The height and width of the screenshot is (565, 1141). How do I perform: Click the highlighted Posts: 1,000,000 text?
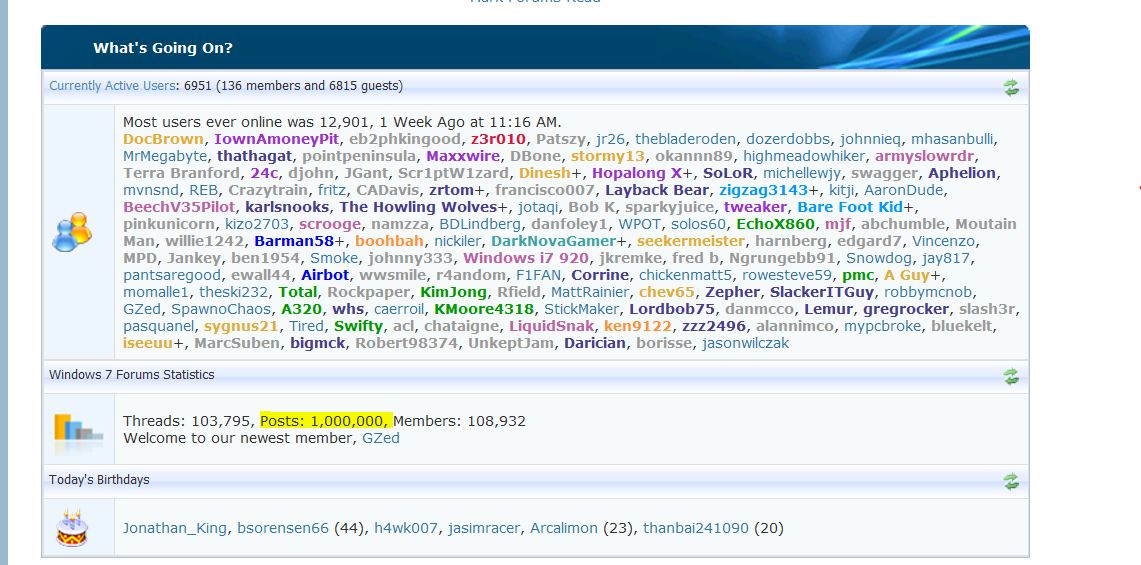pos(326,421)
